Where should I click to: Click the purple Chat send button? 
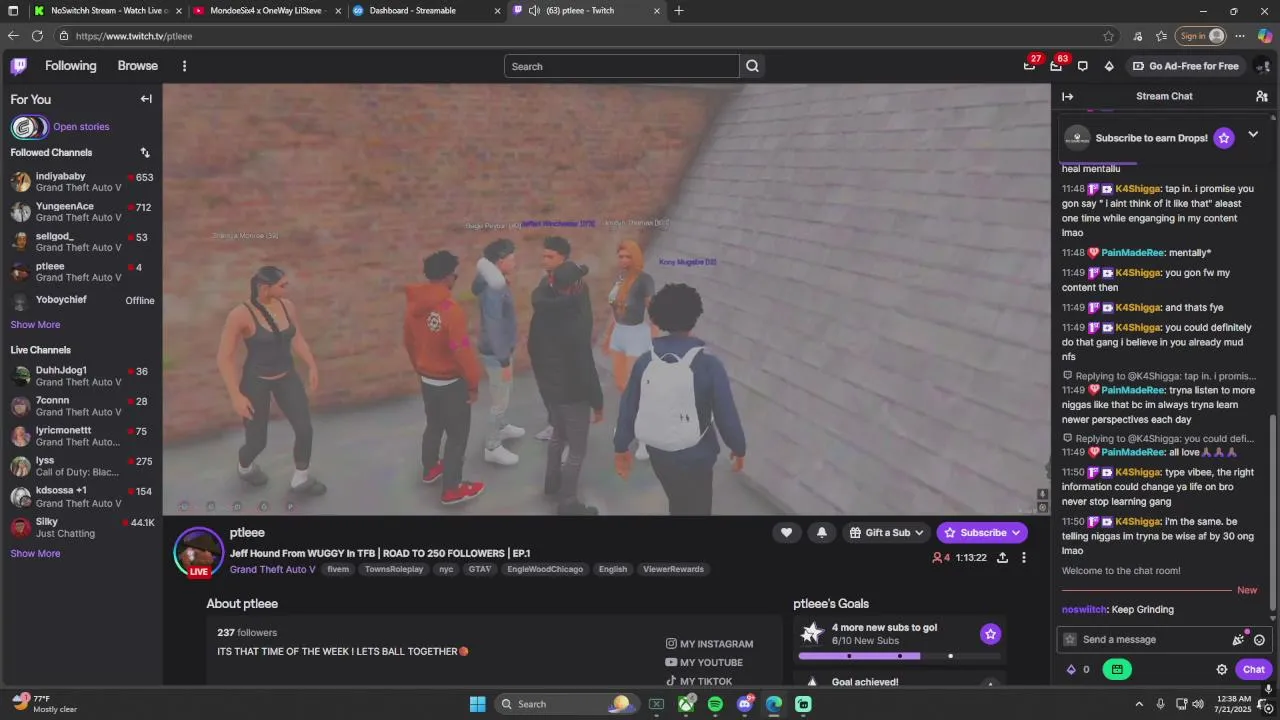coord(1254,670)
